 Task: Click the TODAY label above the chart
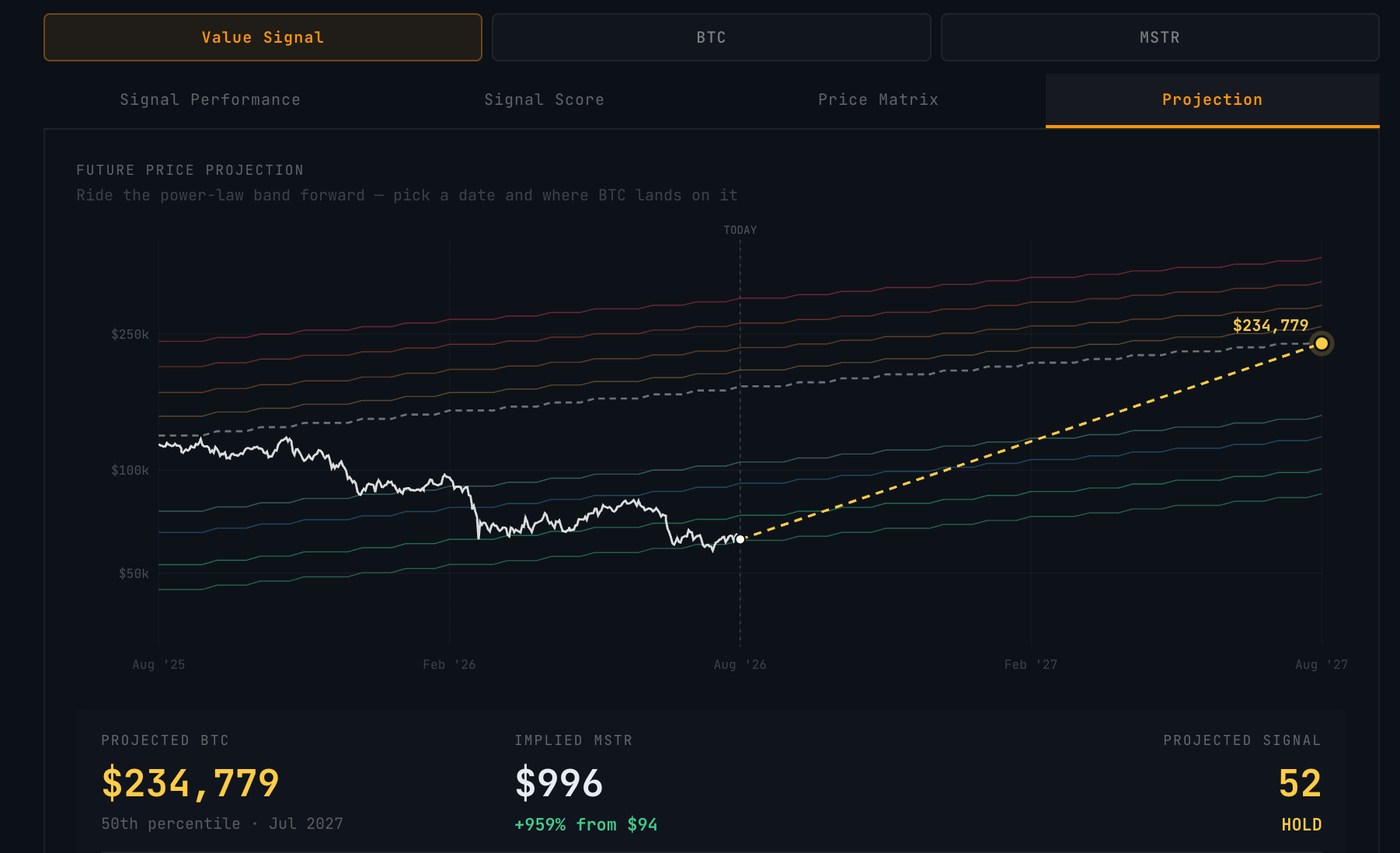click(x=740, y=230)
